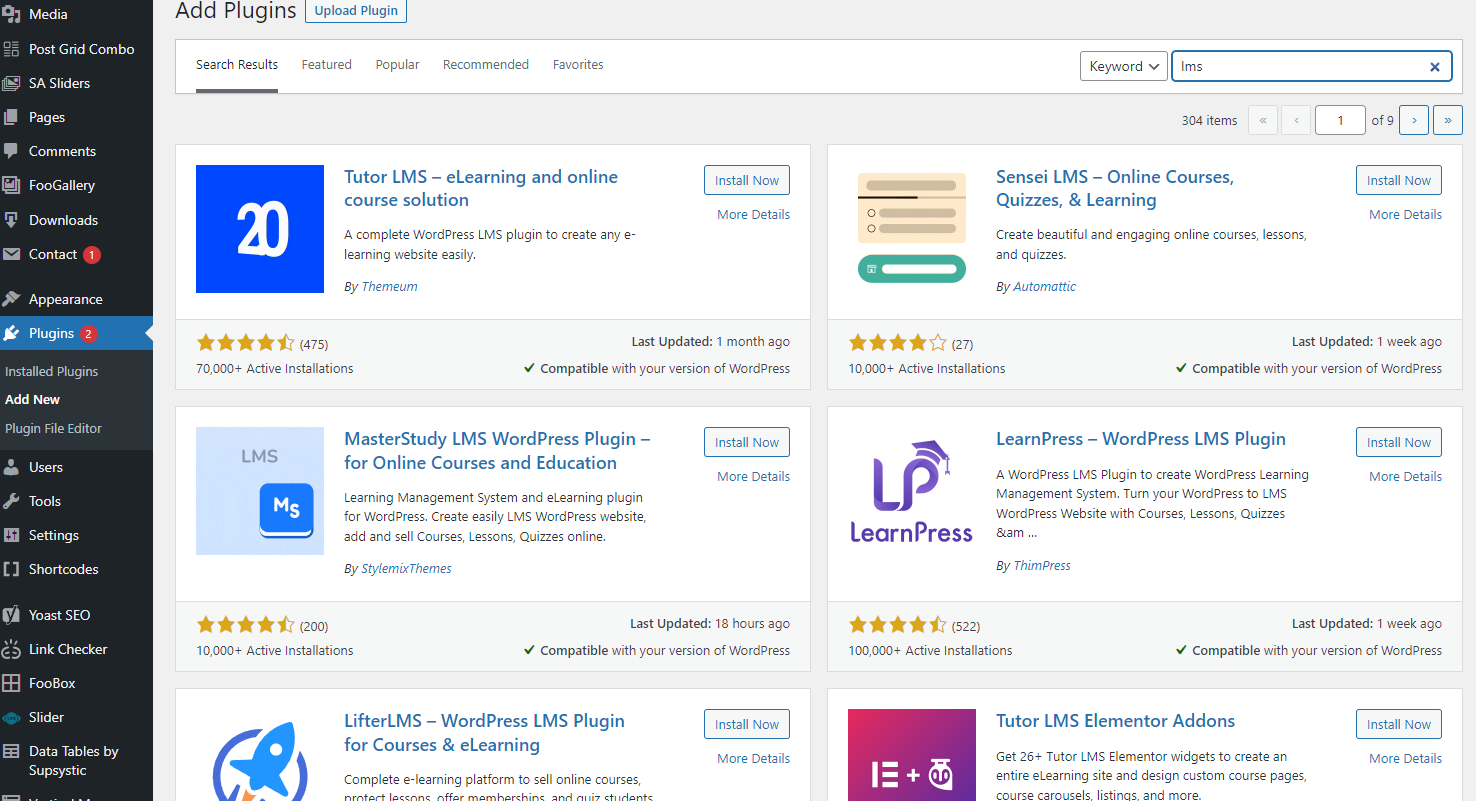View More Details for Tutor LMS
The image size is (1476, 801).
click(x=754, y=215)
